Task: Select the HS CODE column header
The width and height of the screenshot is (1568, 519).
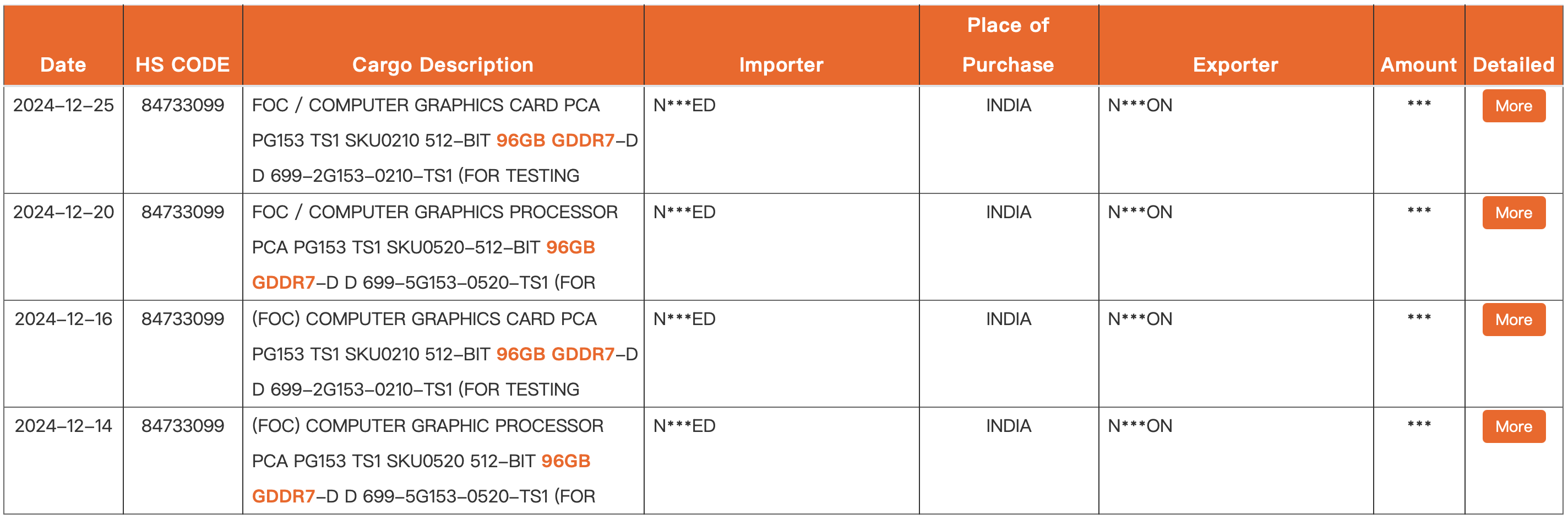Action: [x=183, y=64]
